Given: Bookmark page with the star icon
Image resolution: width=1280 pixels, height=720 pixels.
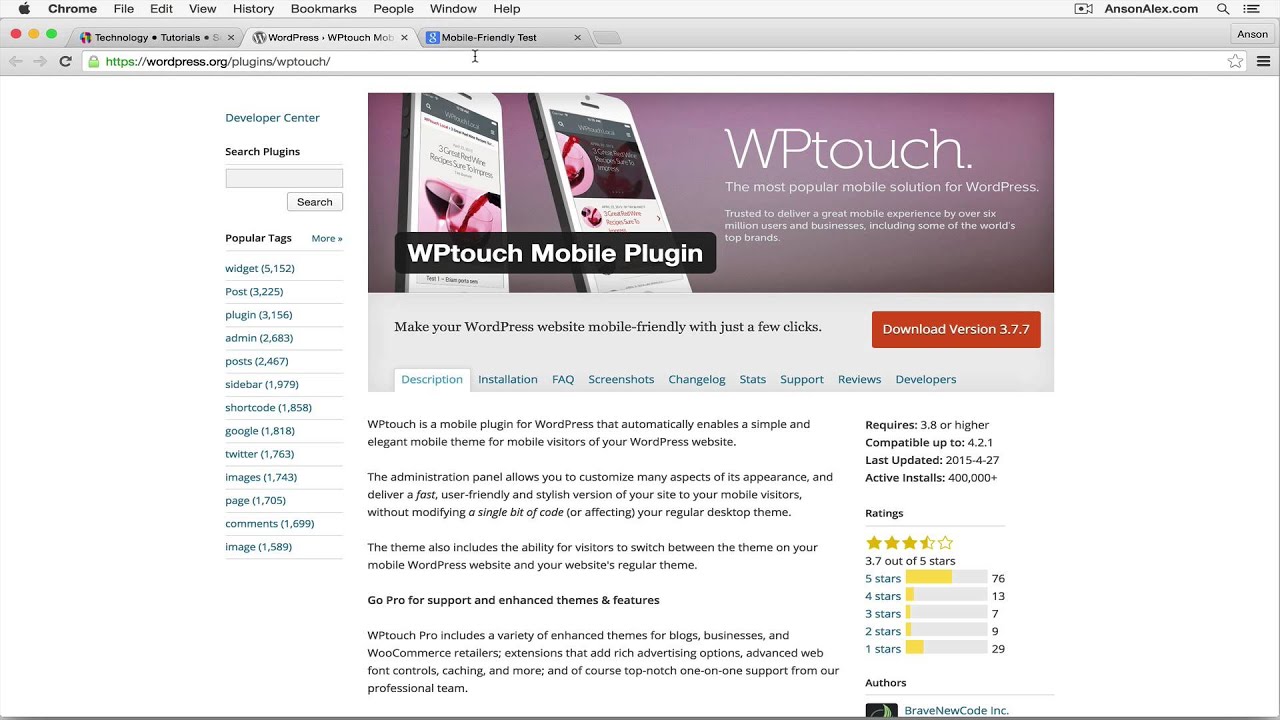Looking at the screenshot, I should pyautogui.click(x=1235, y=61).
